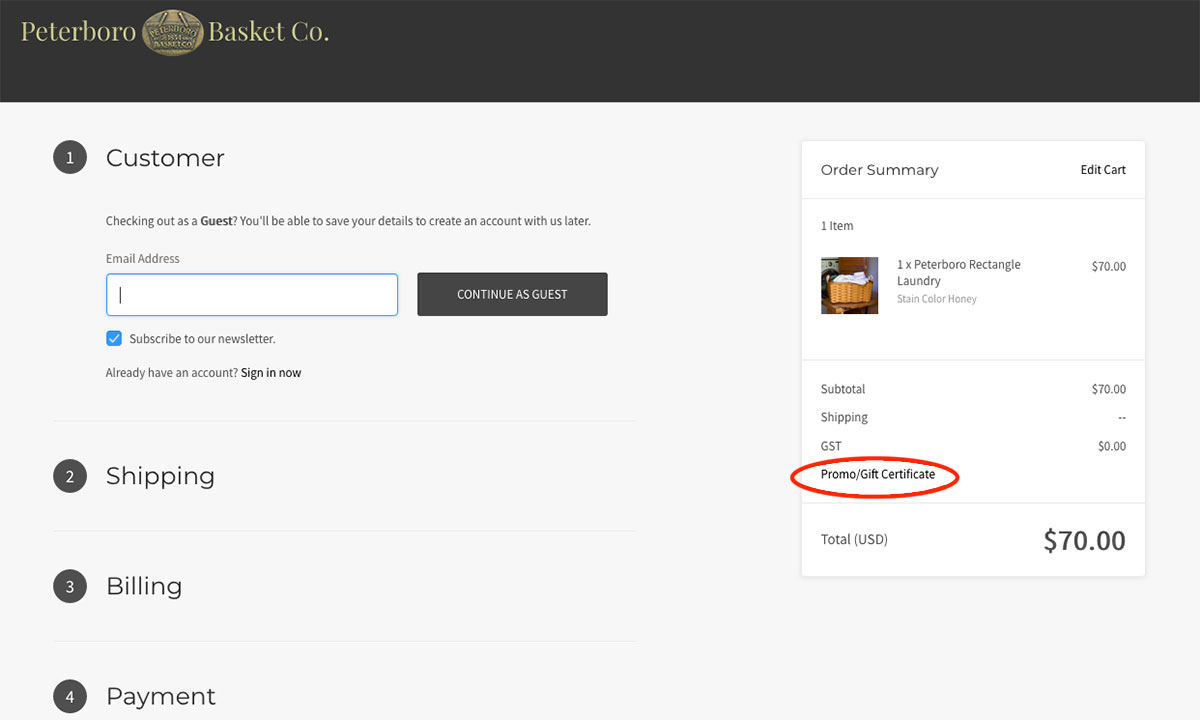Click the Order Summary heading
1200x720 pixels.
pyautogui.click(x=880, y=170)
